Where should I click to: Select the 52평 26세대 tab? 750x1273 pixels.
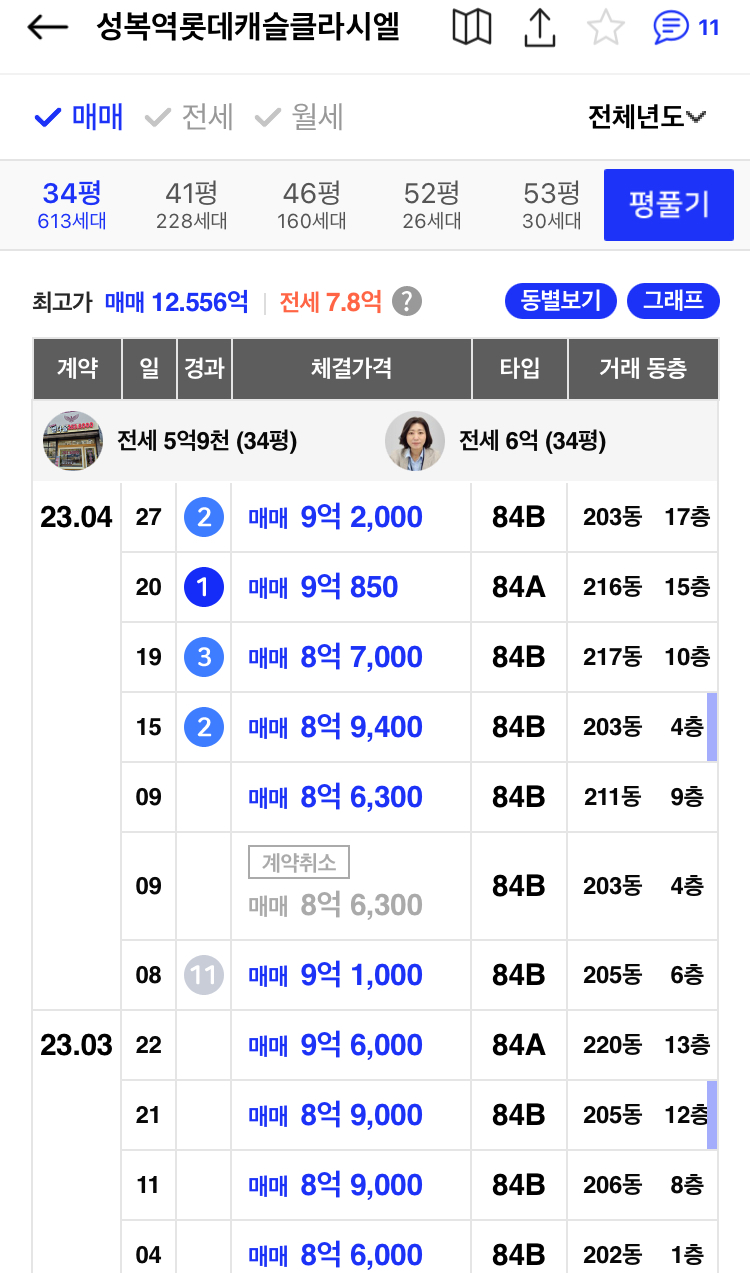pos(432,205)
